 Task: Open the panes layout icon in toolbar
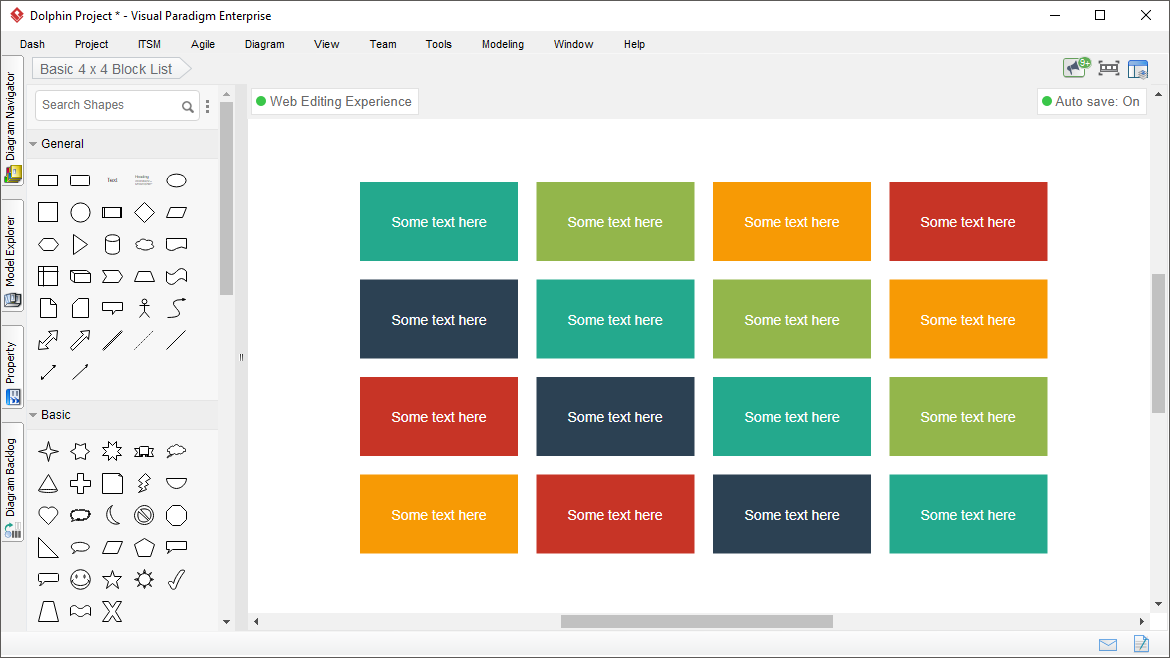[x=1138, y=68]
